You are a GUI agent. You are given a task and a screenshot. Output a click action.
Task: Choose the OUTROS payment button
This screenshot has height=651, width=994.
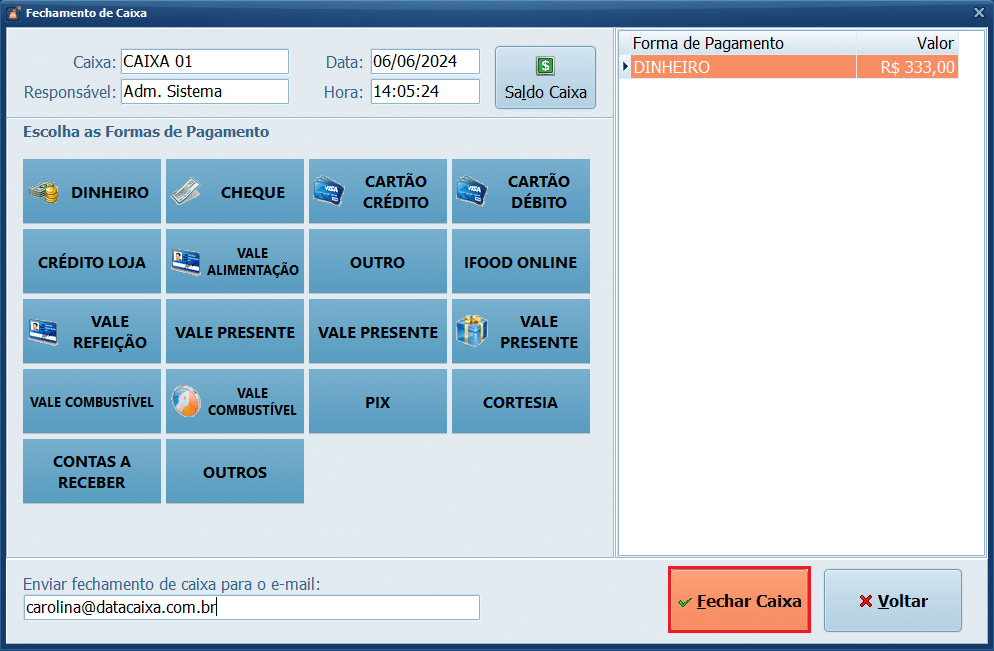point(235,472)
